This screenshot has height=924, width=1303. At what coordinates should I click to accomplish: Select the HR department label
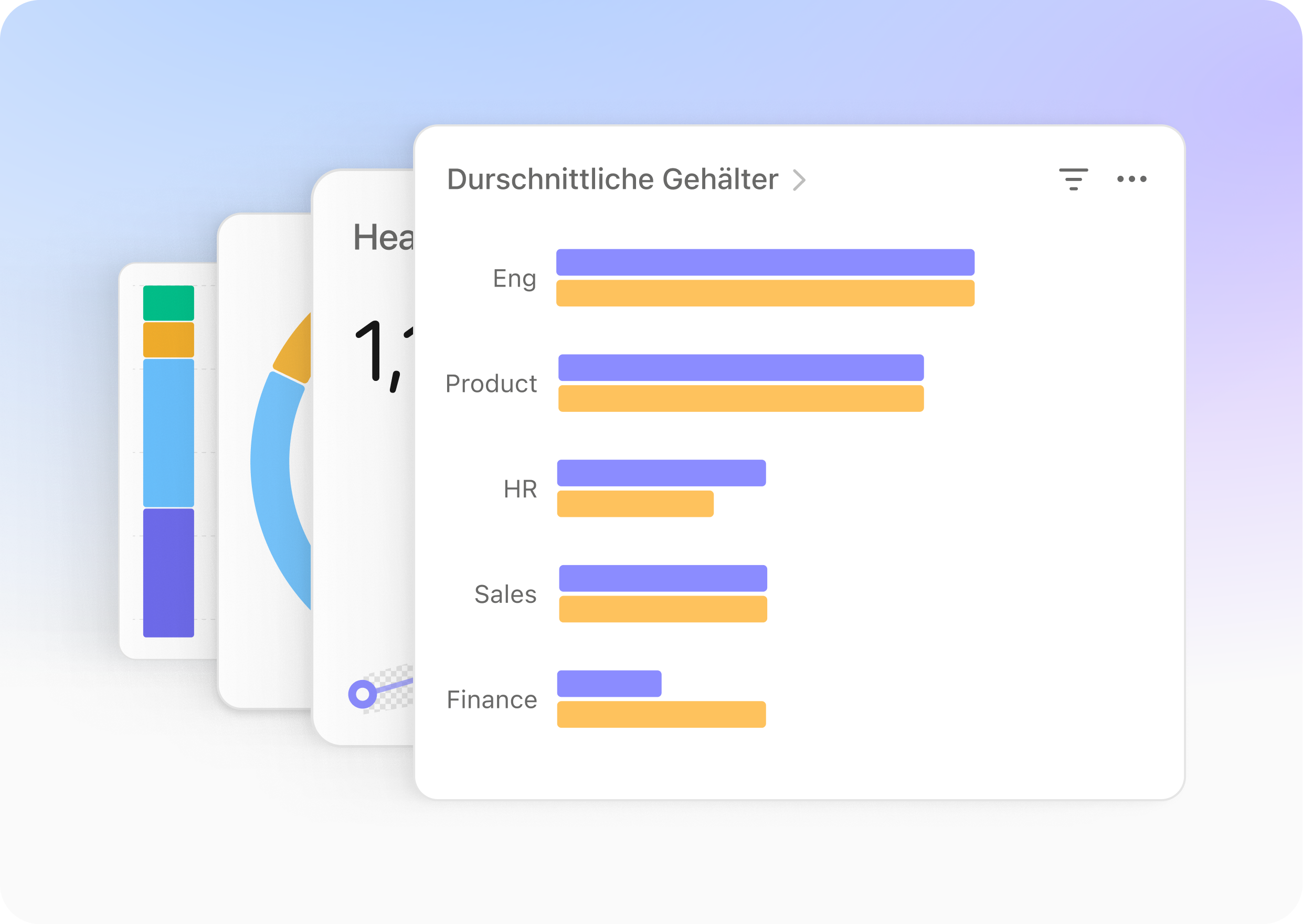click(x=520, y=488)
